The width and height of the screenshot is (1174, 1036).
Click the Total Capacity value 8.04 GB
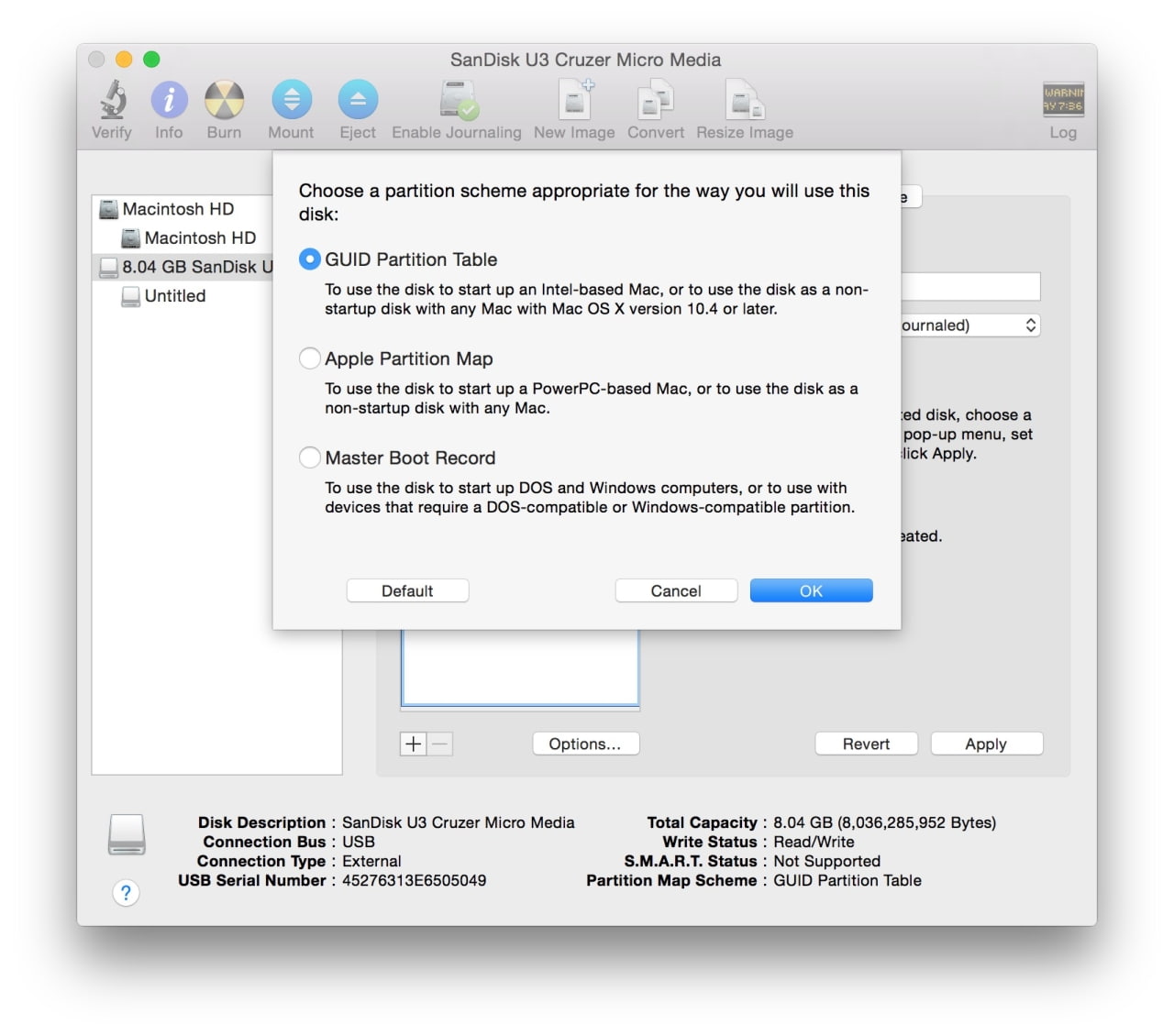[x=884, y=822]
